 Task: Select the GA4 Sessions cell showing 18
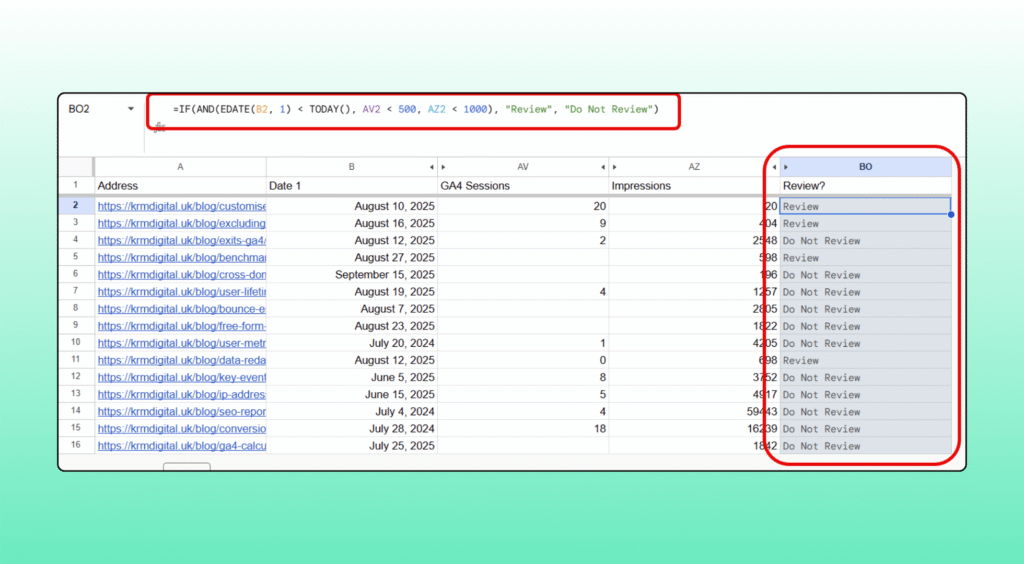pos(522,429)
